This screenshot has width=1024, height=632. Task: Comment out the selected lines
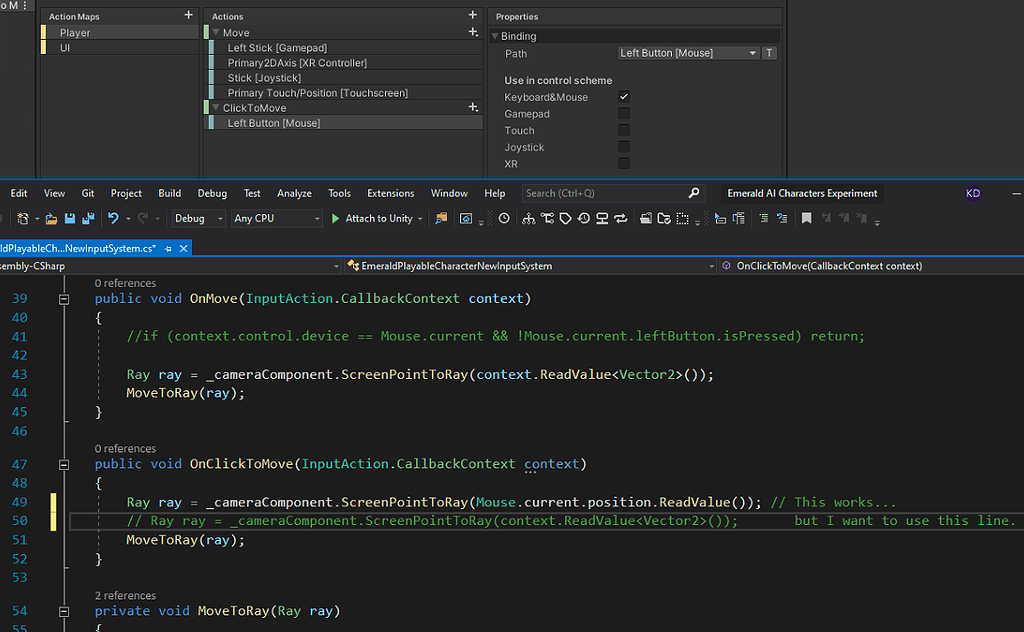coord(764,218)
